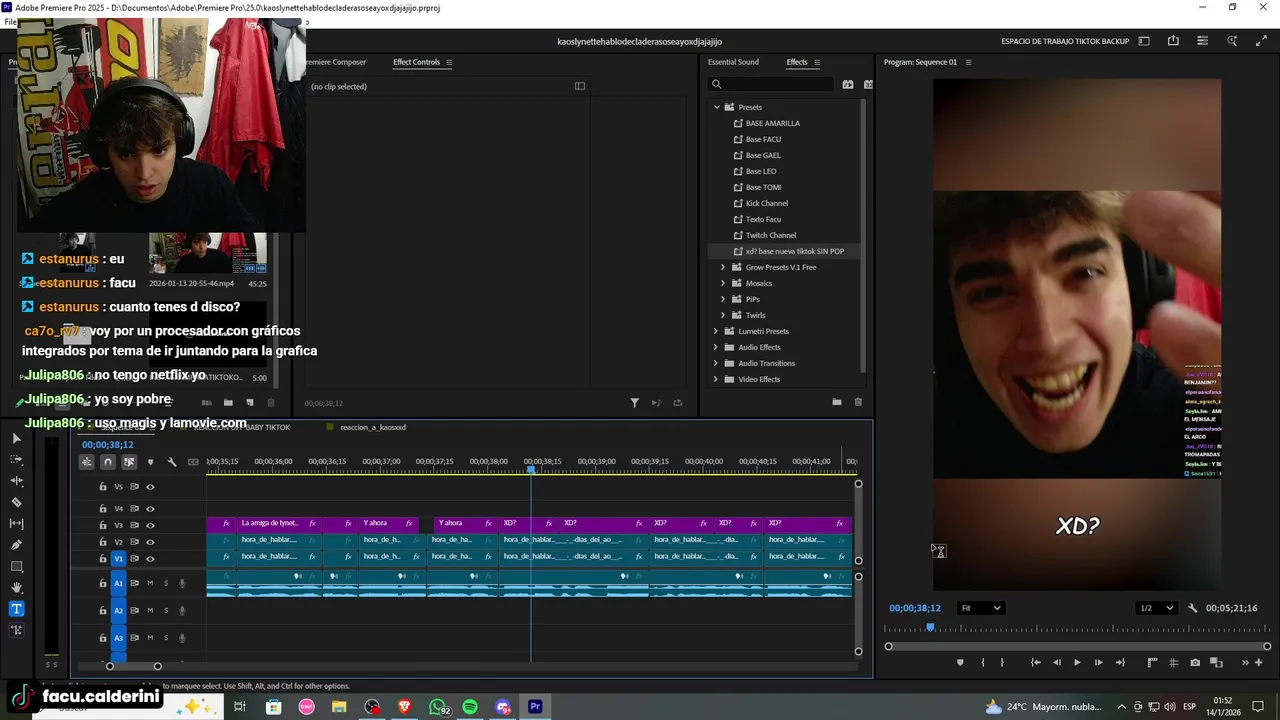The height and width of the screenshot is (720, 1280).
Task: Toggle lock on track V4
Action: point(102,508)
